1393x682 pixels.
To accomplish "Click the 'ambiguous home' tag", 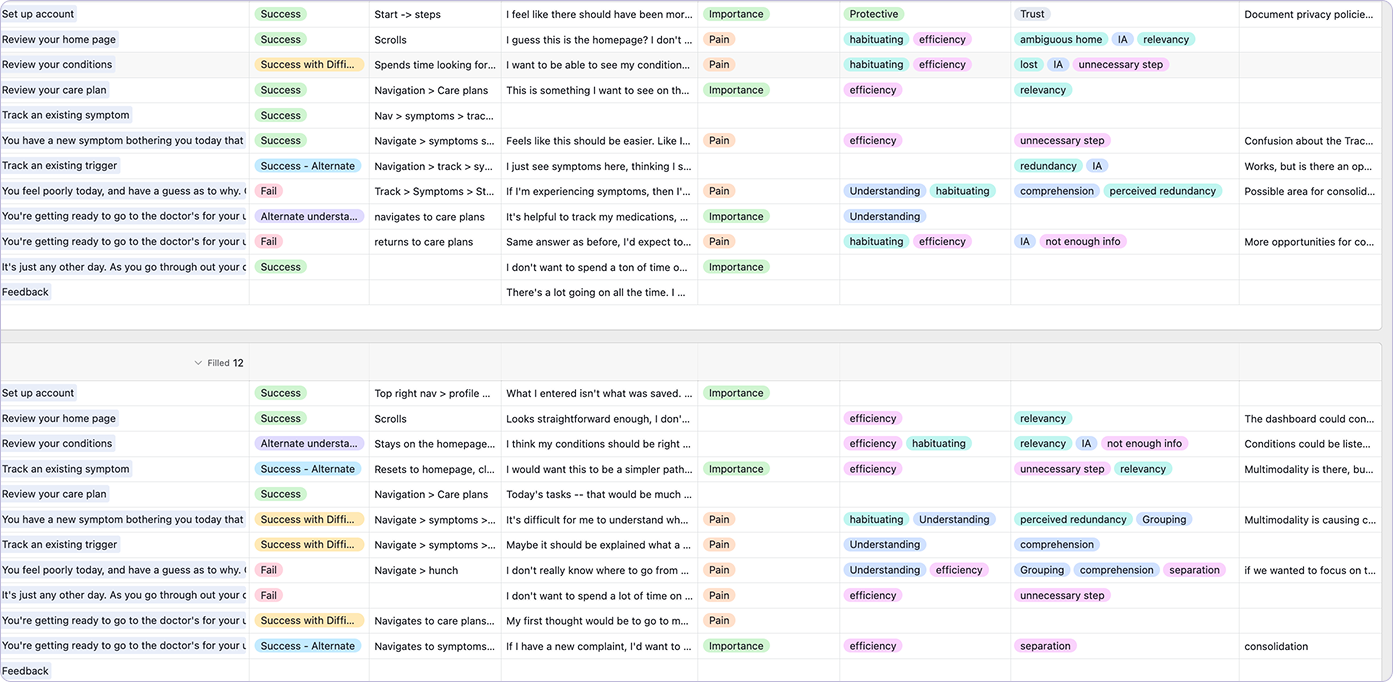I will click(x=1060, y=40).
